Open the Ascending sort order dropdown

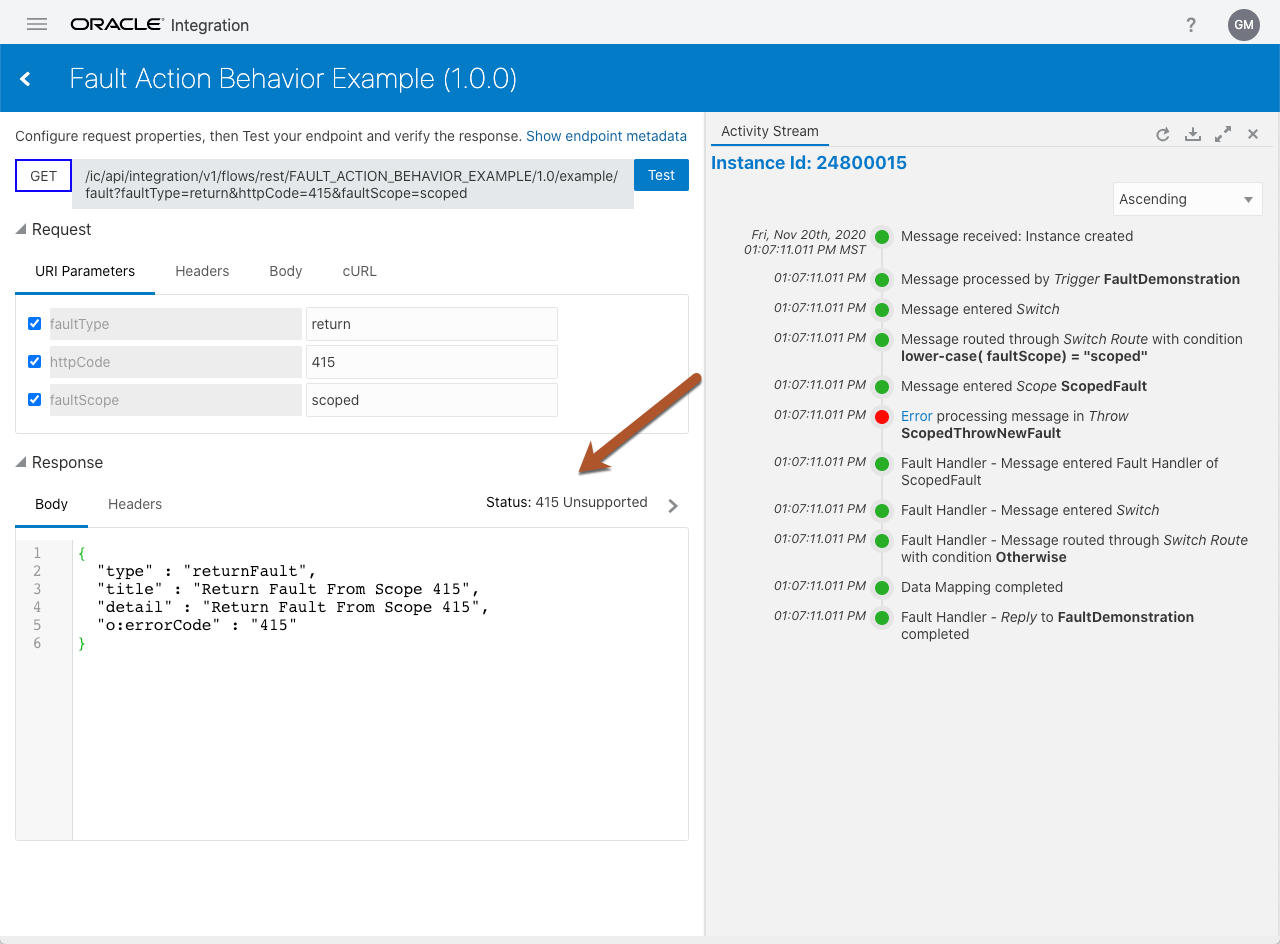coord(1187,199)
